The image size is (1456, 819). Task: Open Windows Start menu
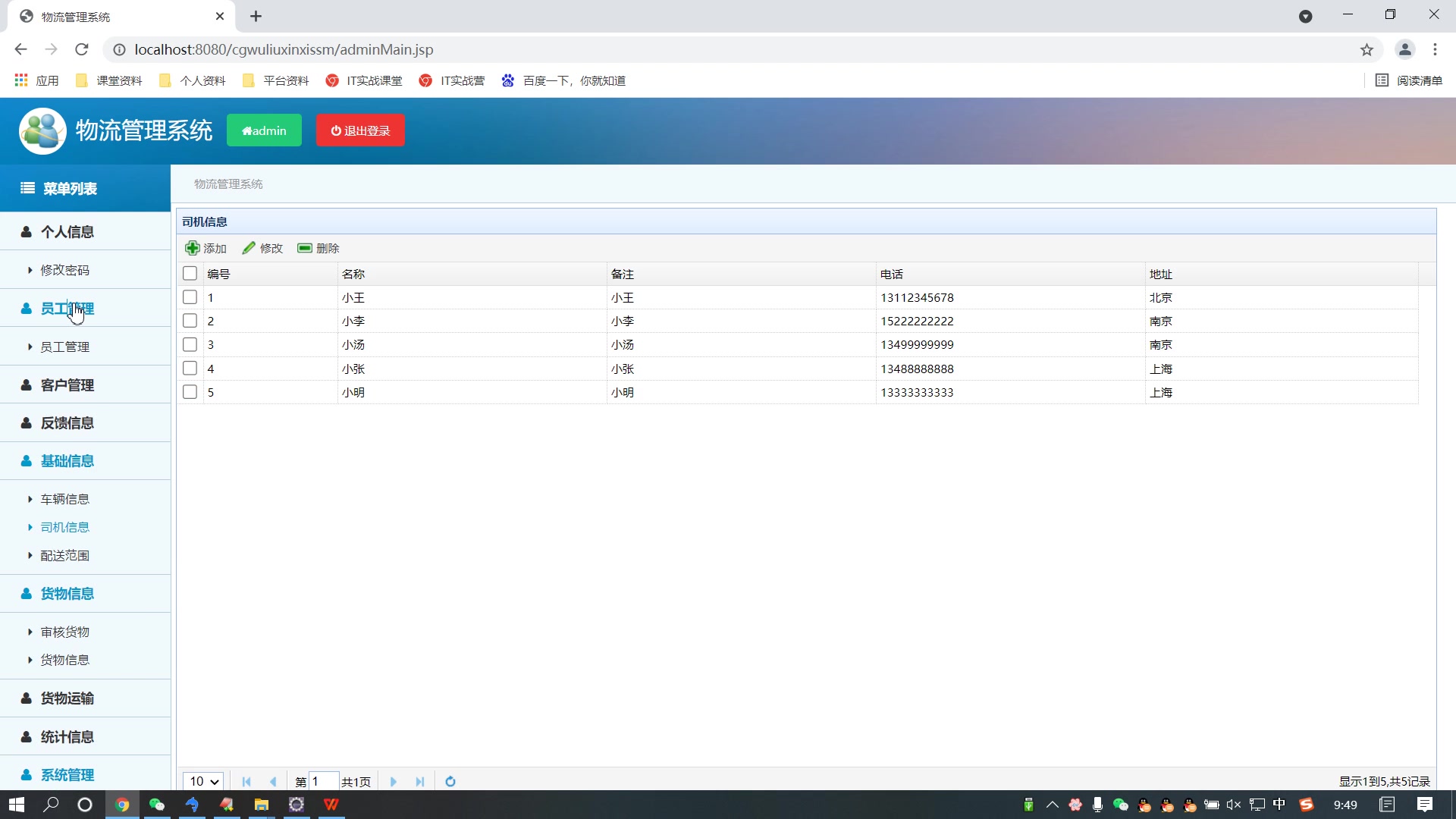[17, 805]
